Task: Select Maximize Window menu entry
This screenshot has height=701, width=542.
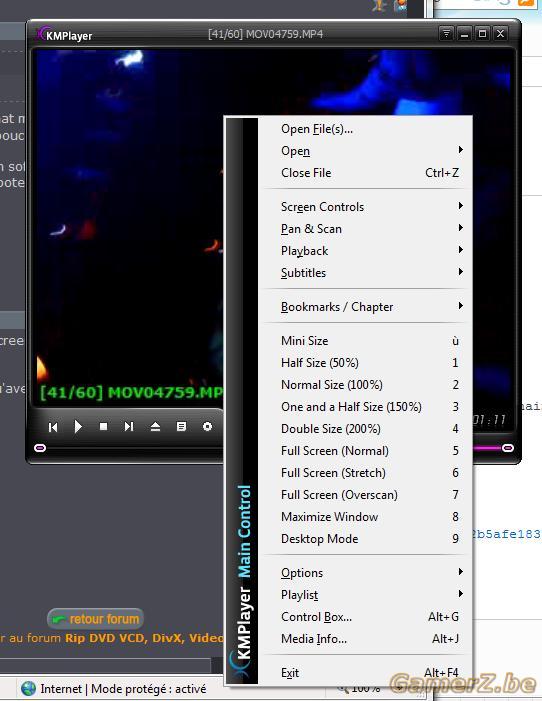Action: 365,516
